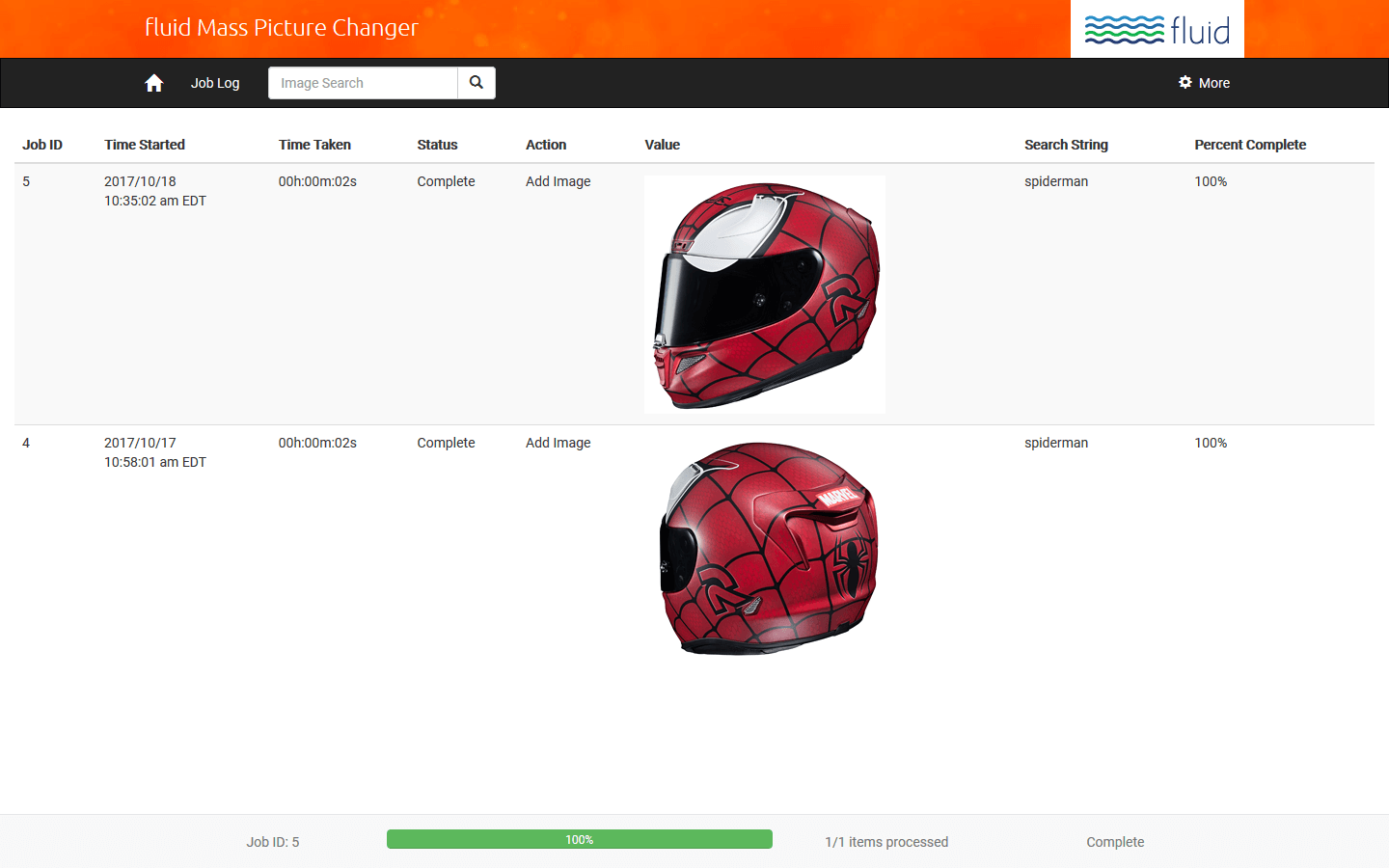Image resolution: width=1389 pixels, height=868 pixels.
Task: Click the Value column header
Action: [x=663, y=145]
